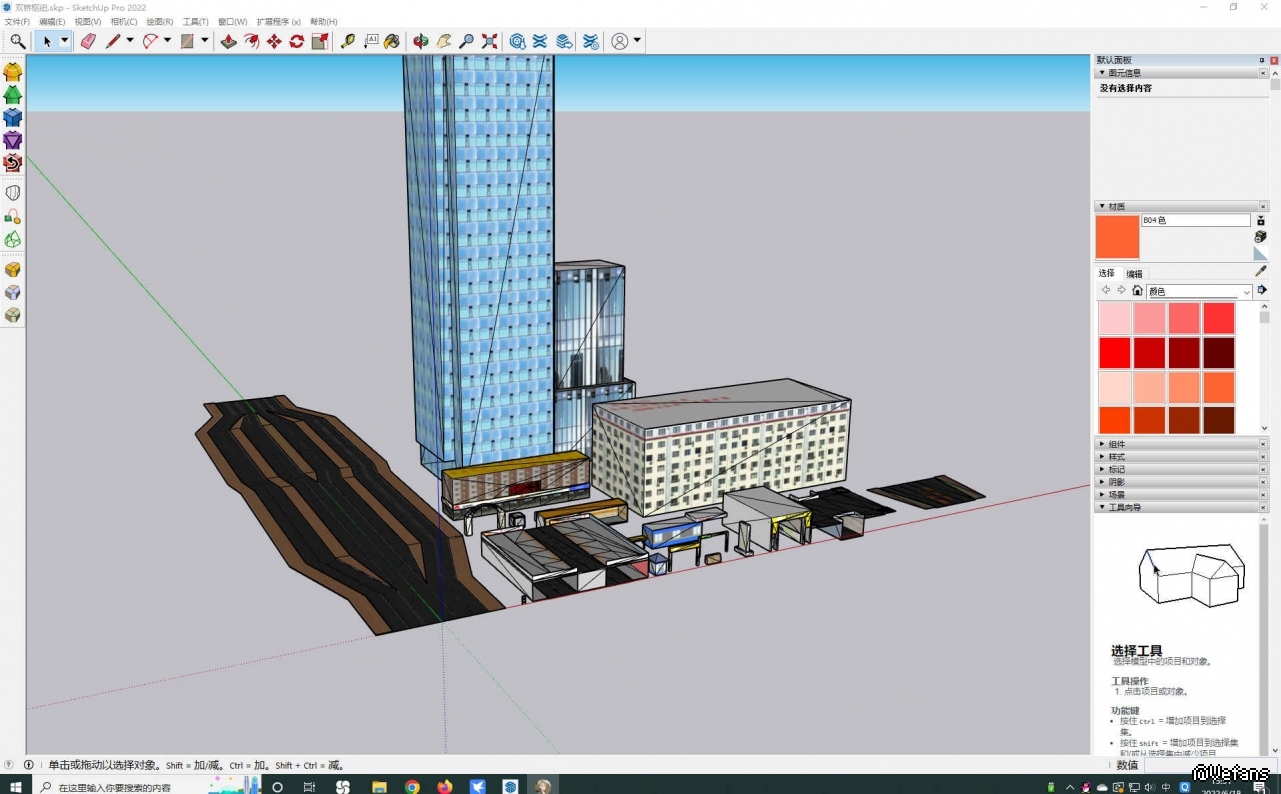Activate the Orbit camera tool
Viewport: 1281px width, 794px height.
(x=421, y=41)
